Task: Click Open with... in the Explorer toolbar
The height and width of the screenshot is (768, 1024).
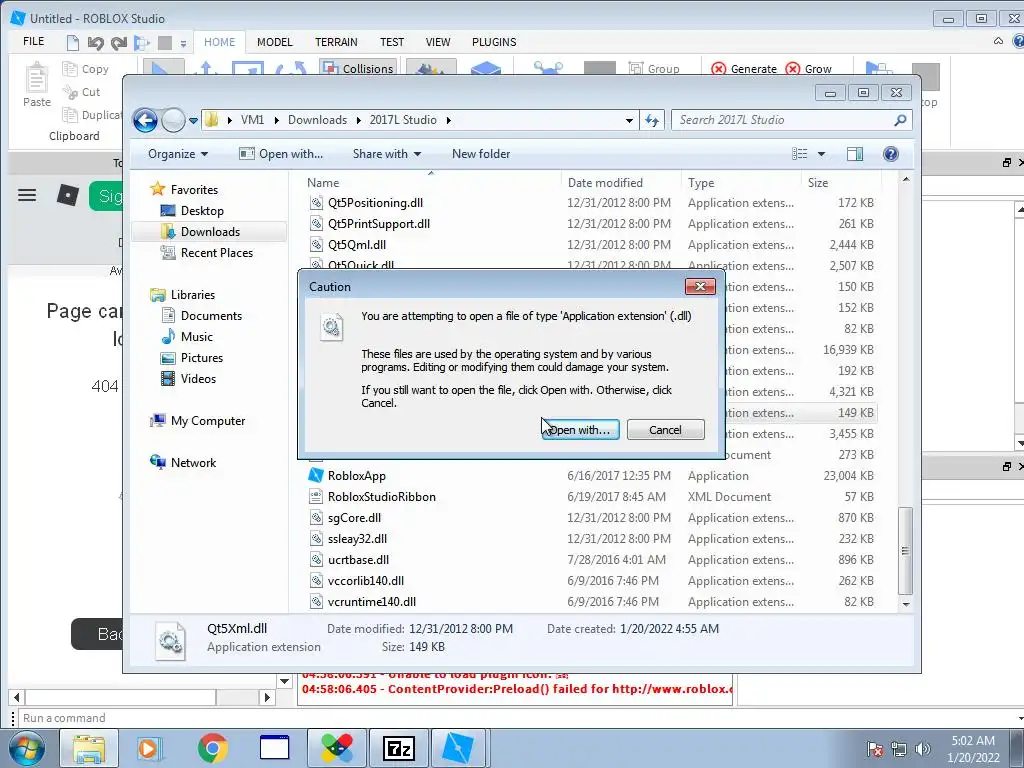Action: pyautogui.click(x=281, y=153)
